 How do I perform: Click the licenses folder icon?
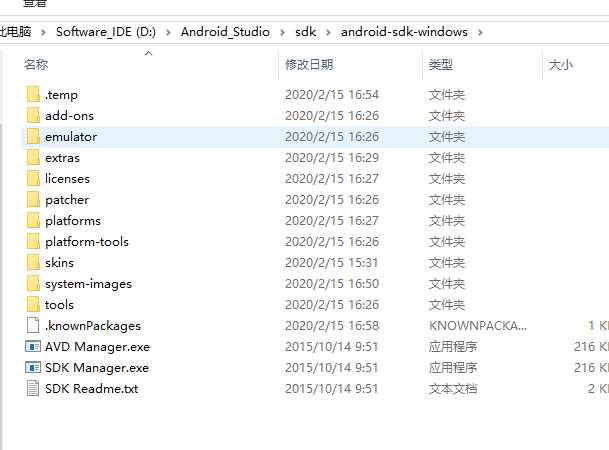[x=33, y=178]
